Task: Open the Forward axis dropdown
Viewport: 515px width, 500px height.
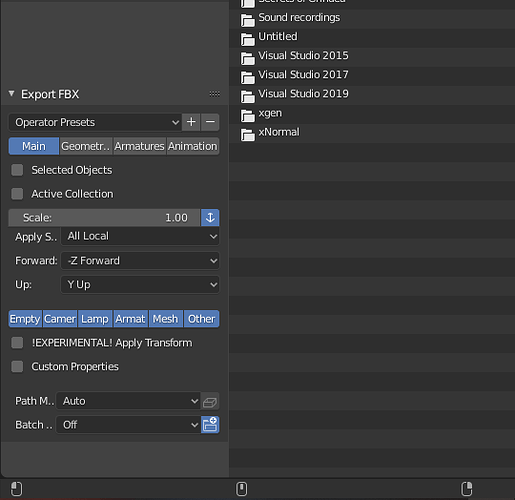Action: [140, 260]
